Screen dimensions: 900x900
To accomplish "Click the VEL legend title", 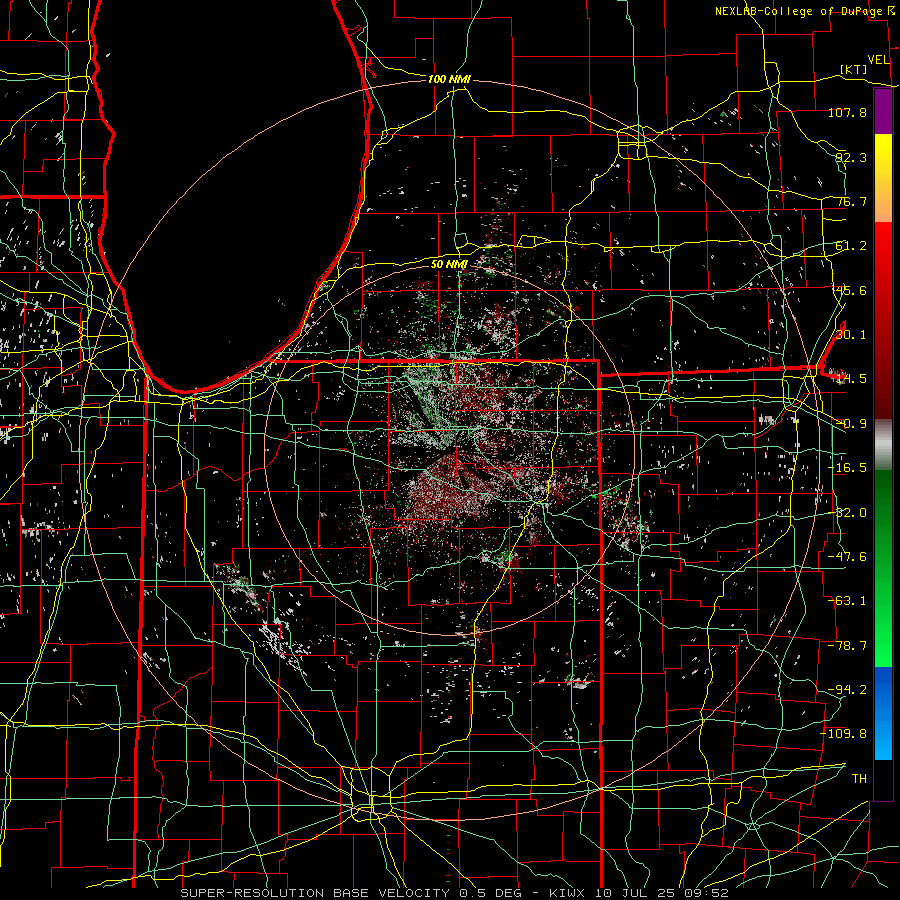I will coord(878,60).
